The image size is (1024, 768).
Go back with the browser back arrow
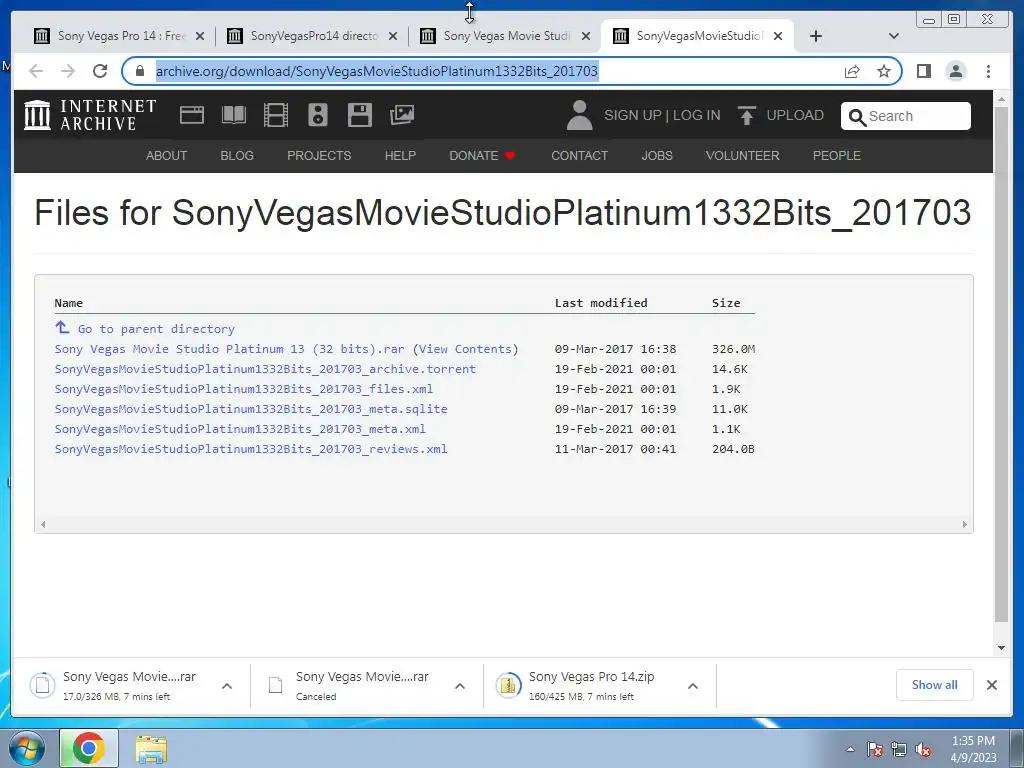click(36, 71)
